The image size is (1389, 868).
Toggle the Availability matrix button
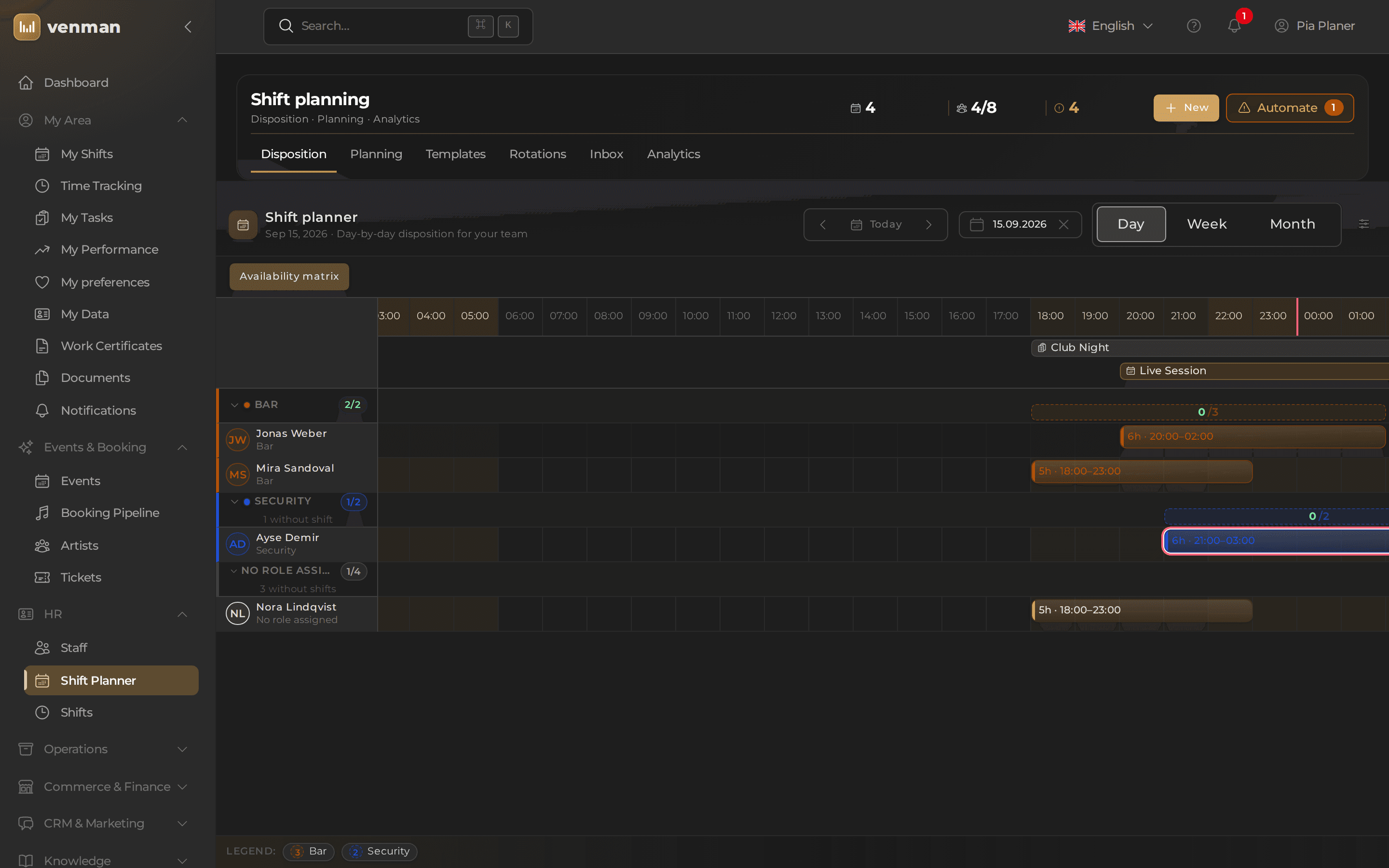click(x=289, y=277)
